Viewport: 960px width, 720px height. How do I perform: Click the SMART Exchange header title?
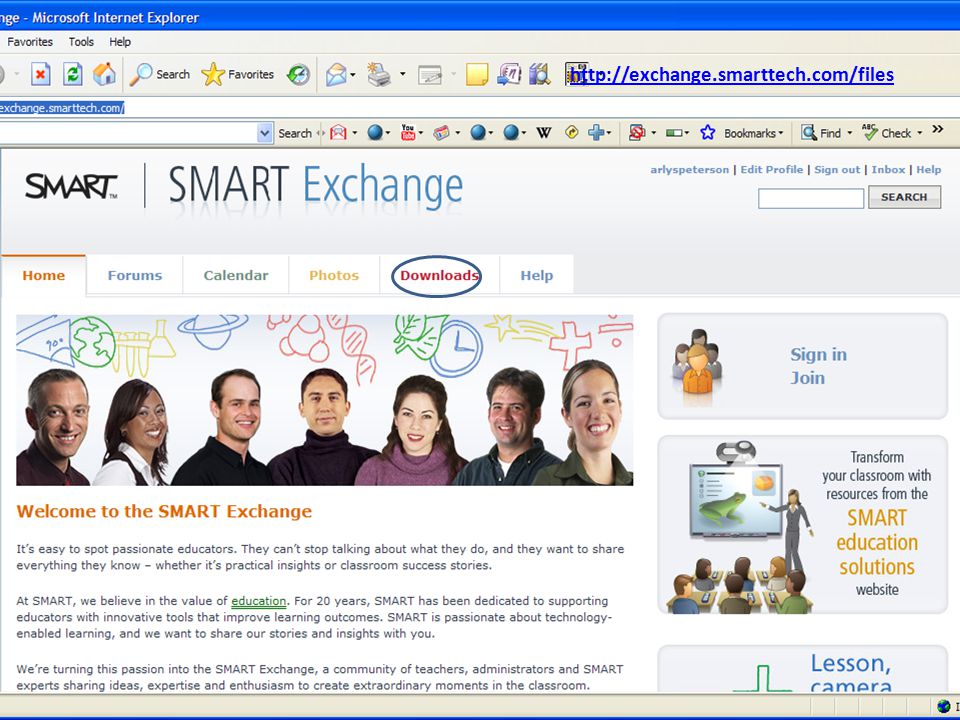tap(315, 185)
